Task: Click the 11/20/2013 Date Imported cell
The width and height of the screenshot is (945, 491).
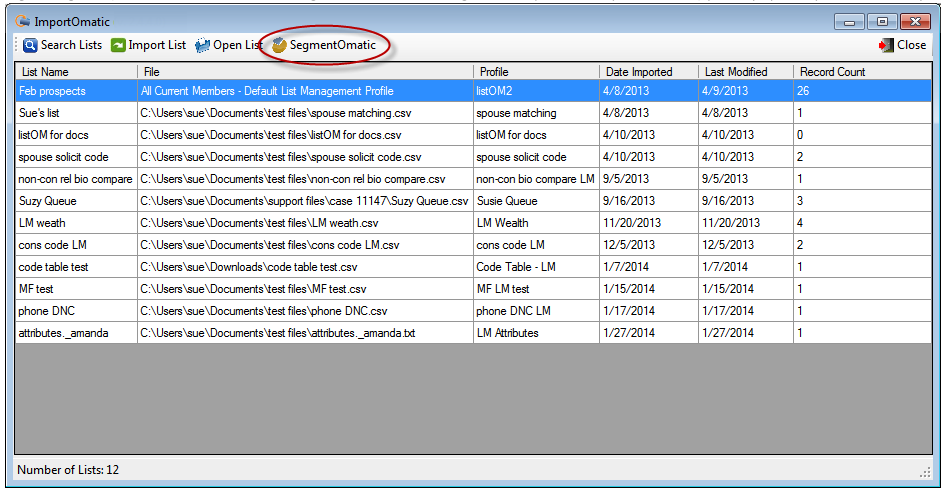Action: coord(649,223)
